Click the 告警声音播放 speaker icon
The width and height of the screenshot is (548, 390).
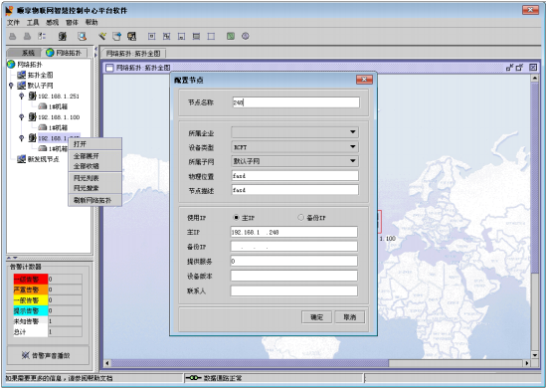click(26, 355)
